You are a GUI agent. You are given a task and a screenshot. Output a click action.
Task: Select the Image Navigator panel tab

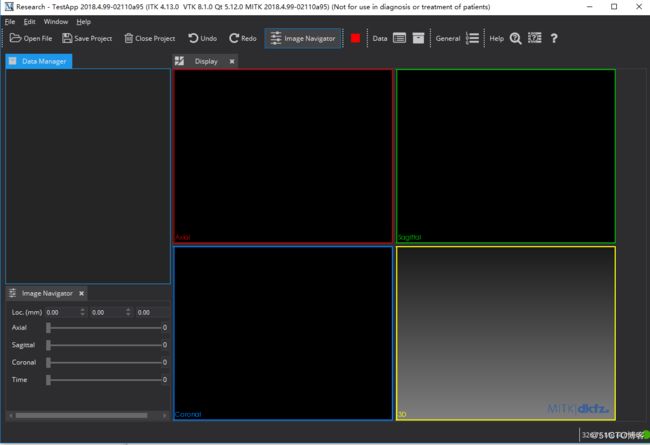tap(47, 293)
